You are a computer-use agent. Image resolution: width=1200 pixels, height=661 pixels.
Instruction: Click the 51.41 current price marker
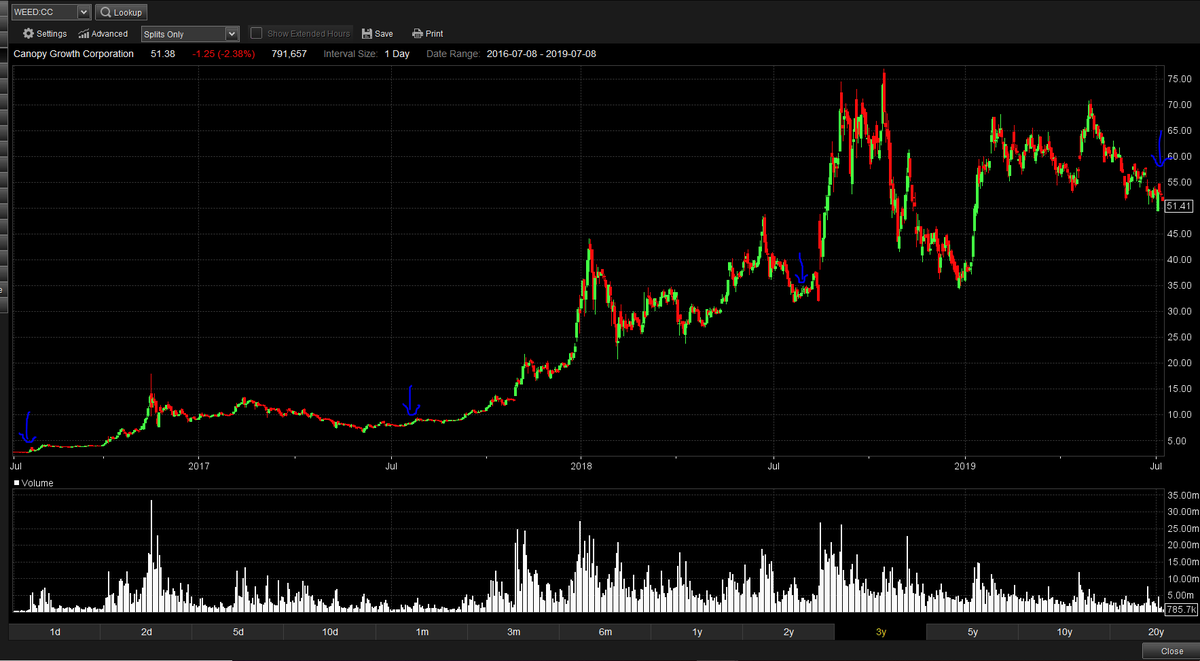point(1180,206)
